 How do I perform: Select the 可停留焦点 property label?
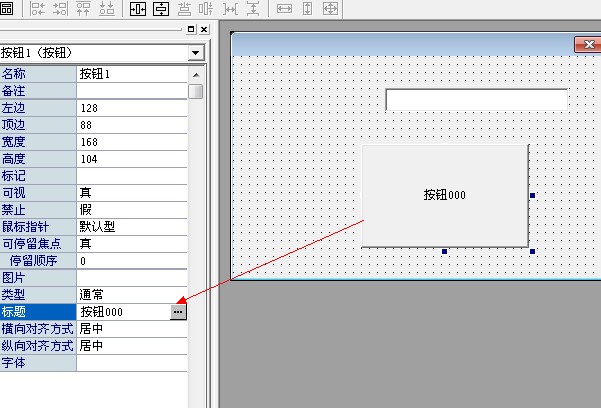(x=38, y=243)
